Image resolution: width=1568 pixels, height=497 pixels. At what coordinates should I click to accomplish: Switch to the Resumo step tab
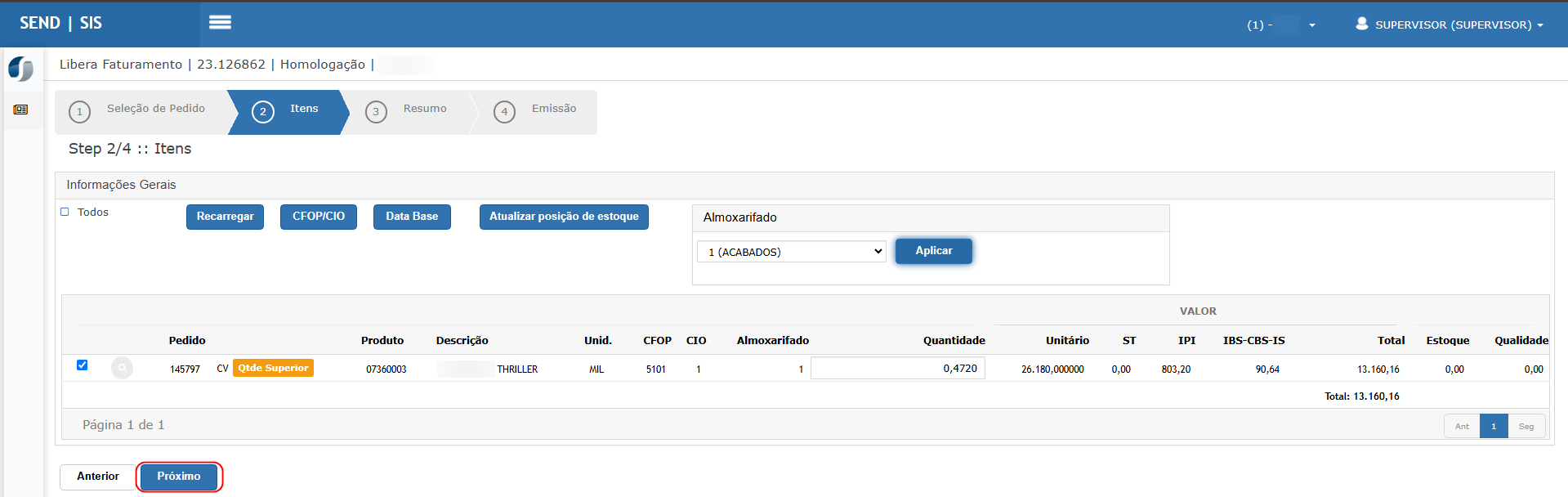click(x=424, y=109)
